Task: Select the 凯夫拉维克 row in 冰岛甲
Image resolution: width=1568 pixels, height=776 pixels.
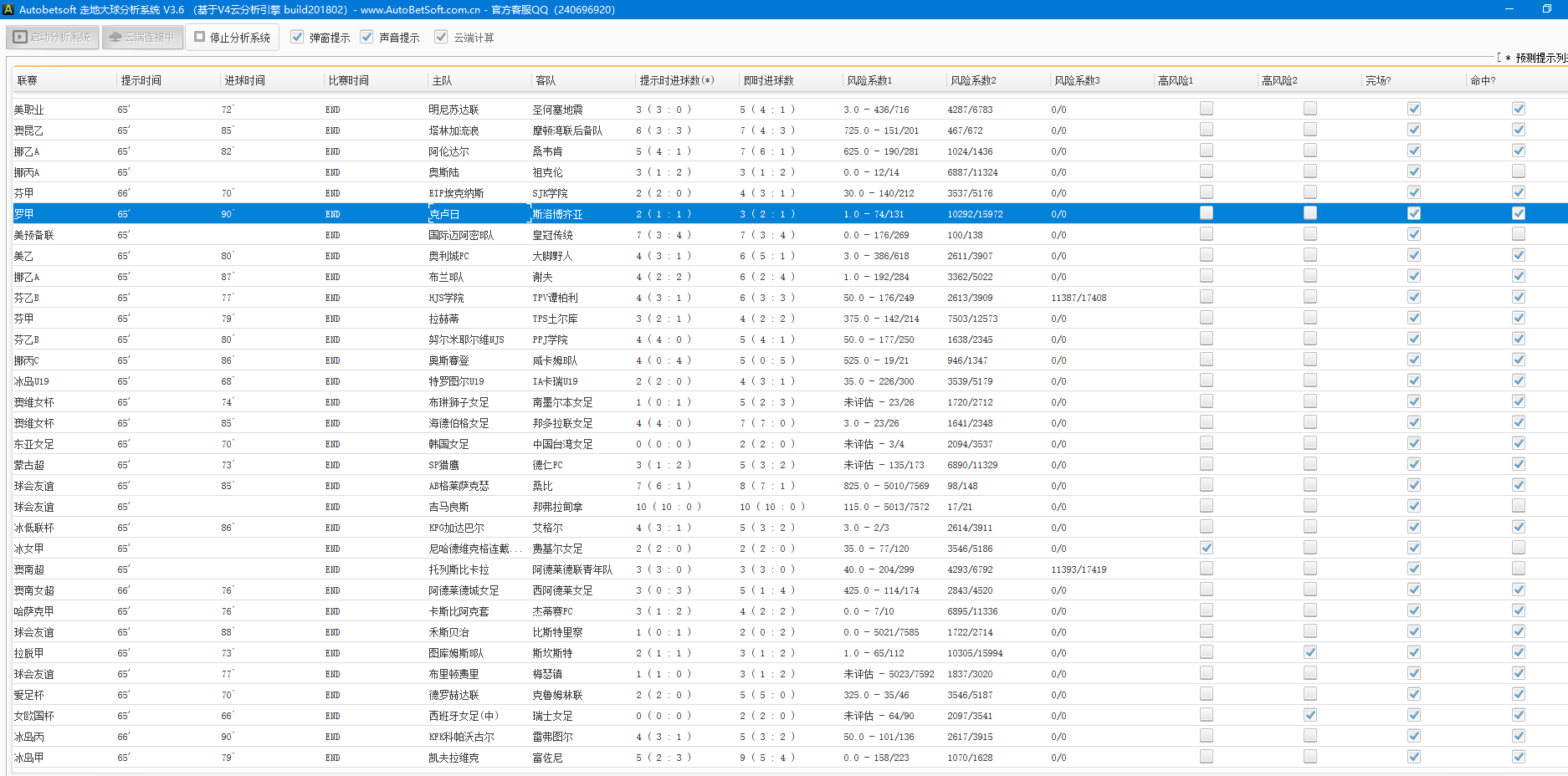Action: pyautogui.click(x=453, y=758)
